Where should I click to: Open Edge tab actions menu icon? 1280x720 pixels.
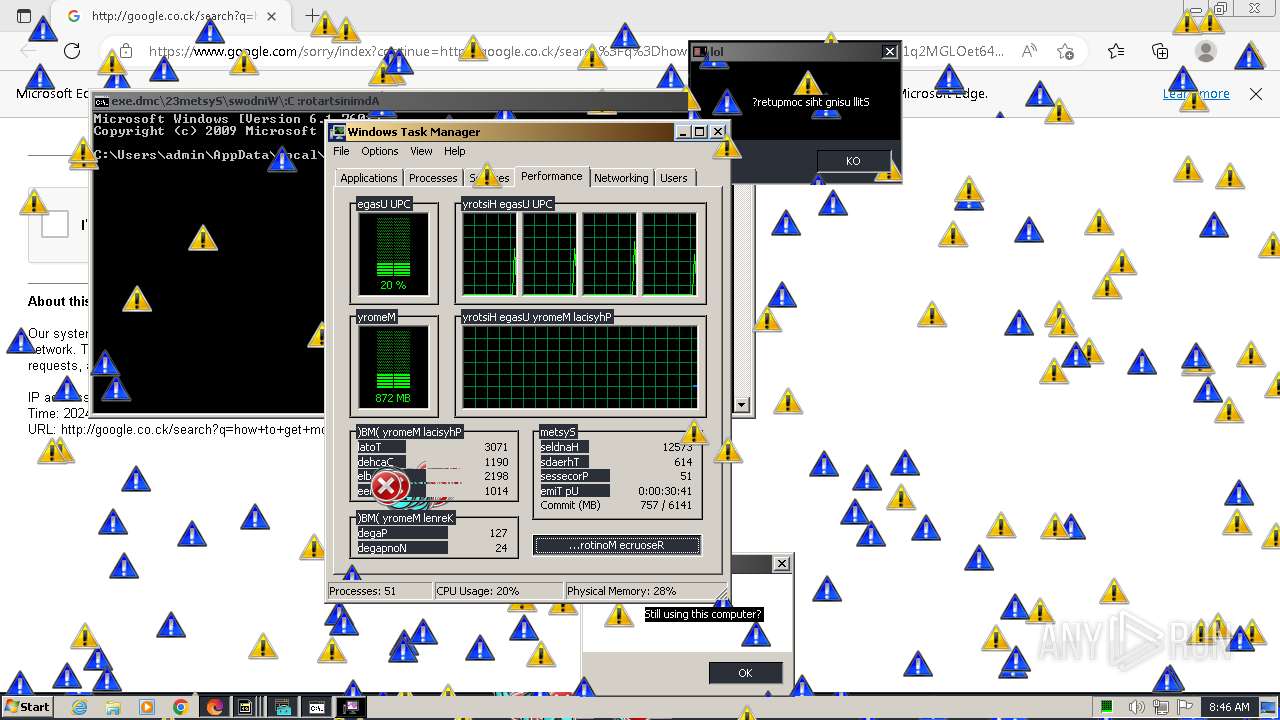(x=24, y=16)
